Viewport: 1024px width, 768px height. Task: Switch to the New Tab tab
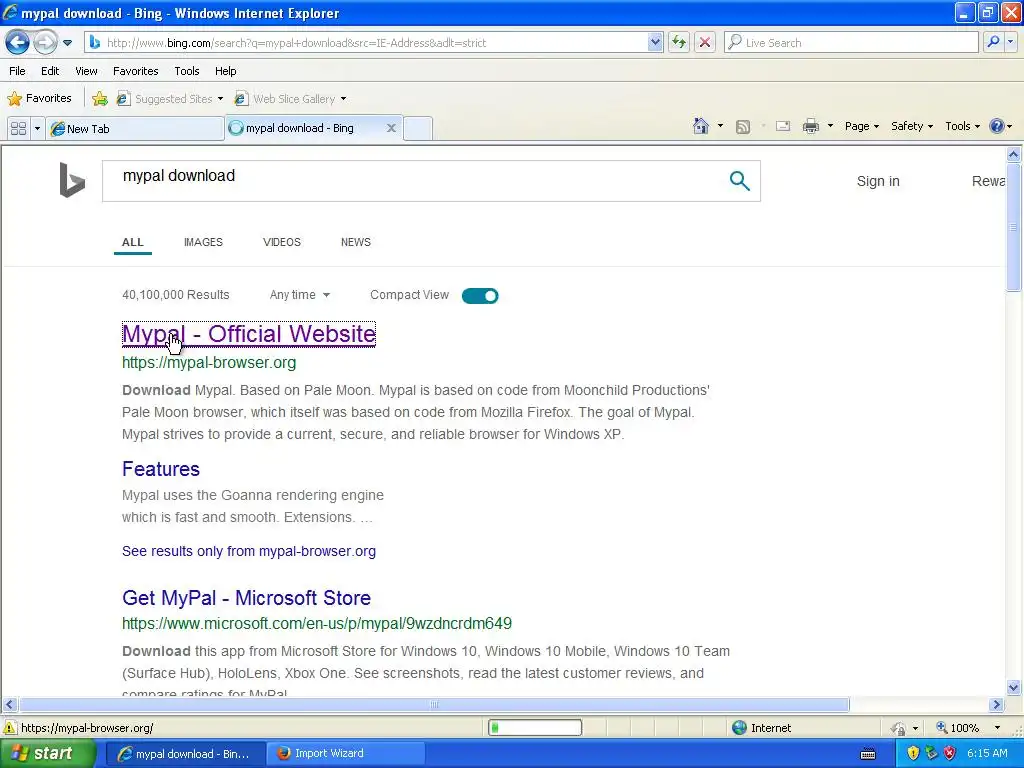coord(135,129)
